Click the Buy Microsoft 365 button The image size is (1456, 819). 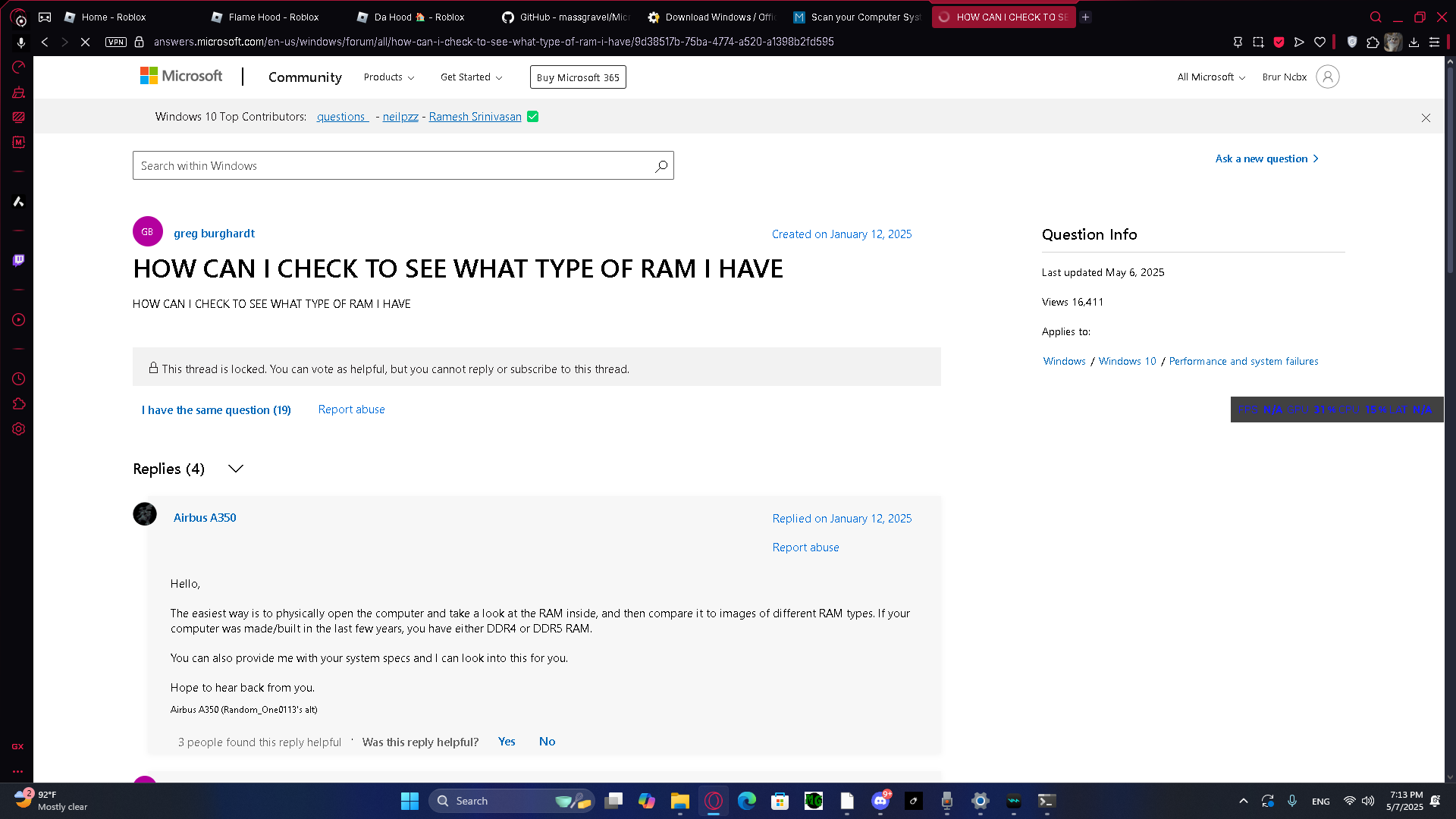(578, 77)
